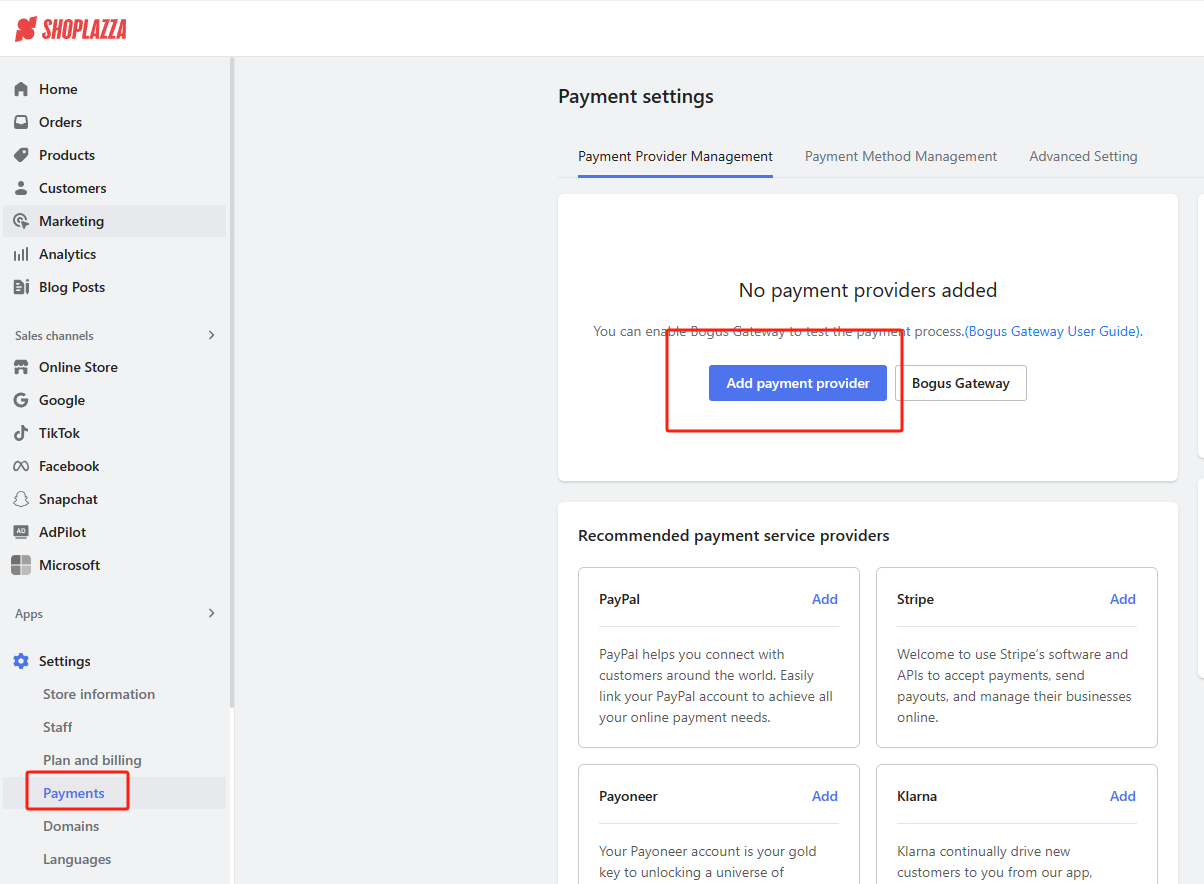Viewport: 1204px width, 884px height.
Task: Click the TikTok logo icon
Action: pyautogui.click(x=21, y=433)
